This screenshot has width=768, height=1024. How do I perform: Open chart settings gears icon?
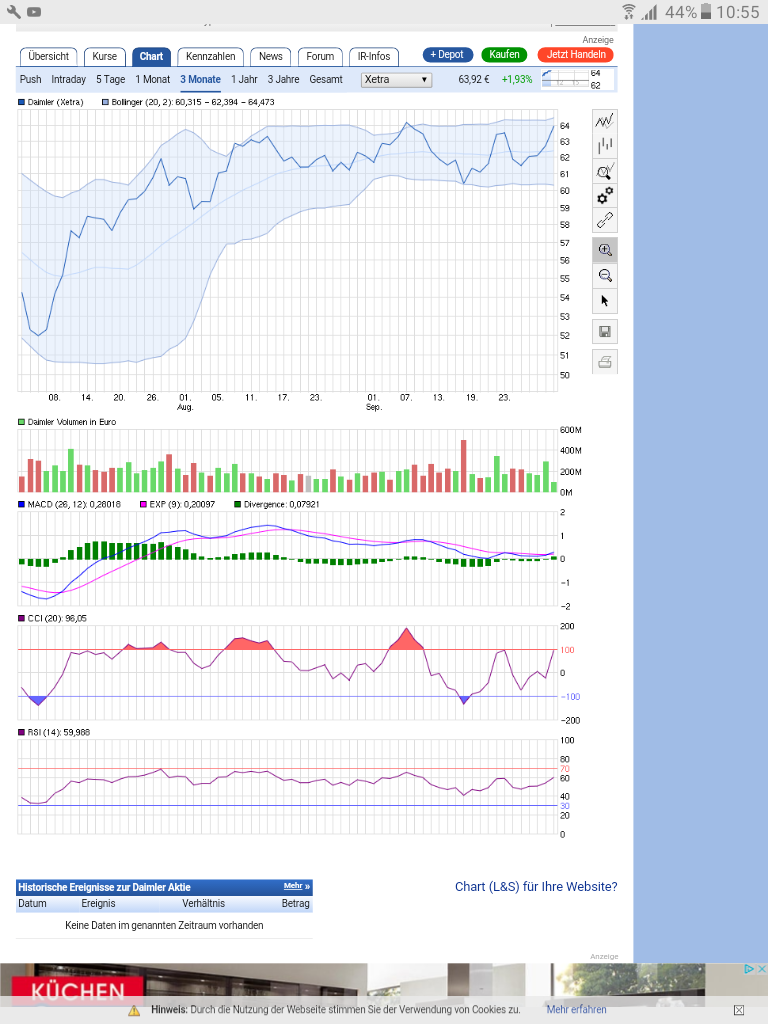tap(605, 195)
